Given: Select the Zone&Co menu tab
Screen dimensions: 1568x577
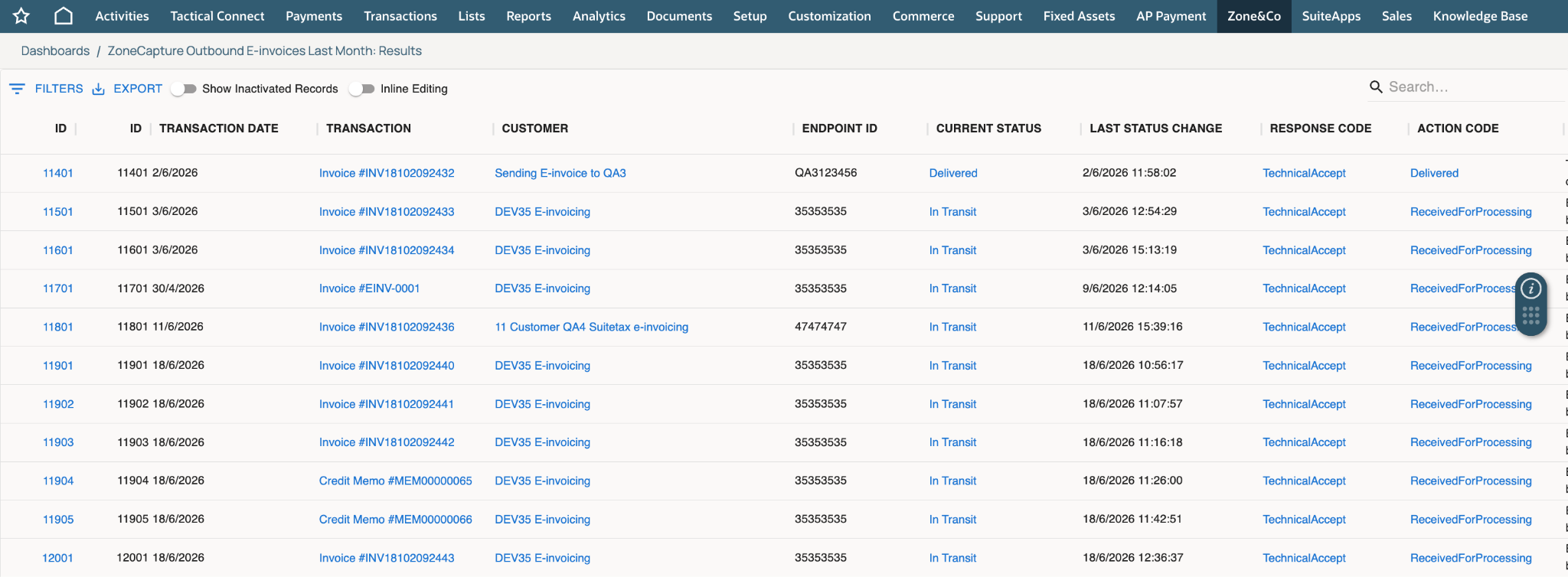Looking at the screenshot, I should [1254, 16].
